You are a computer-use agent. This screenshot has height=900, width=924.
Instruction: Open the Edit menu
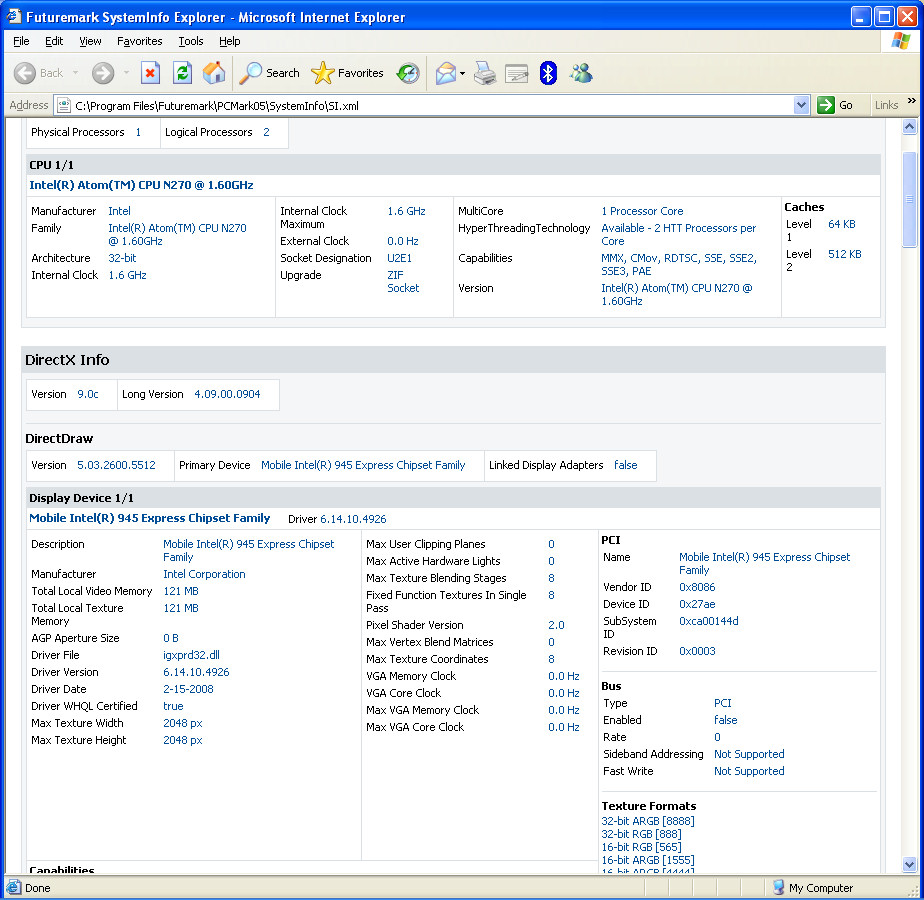tap(54, 41)
